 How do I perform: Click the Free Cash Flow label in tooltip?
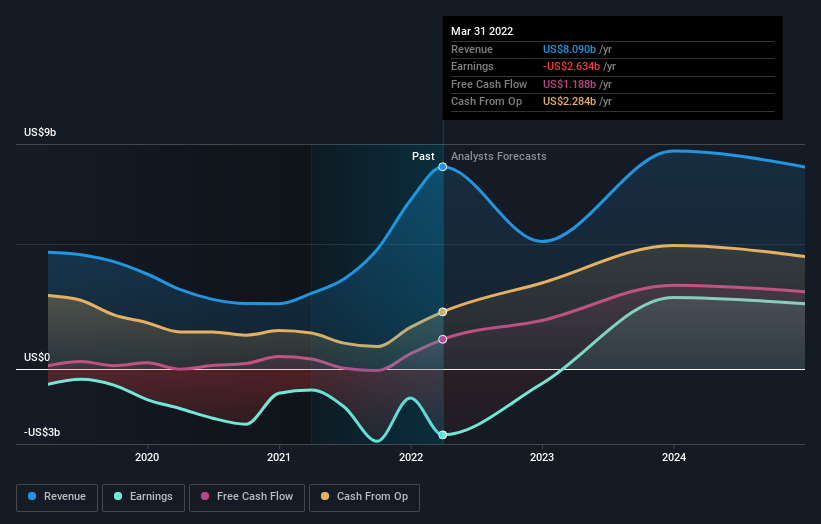coord(489,84)
